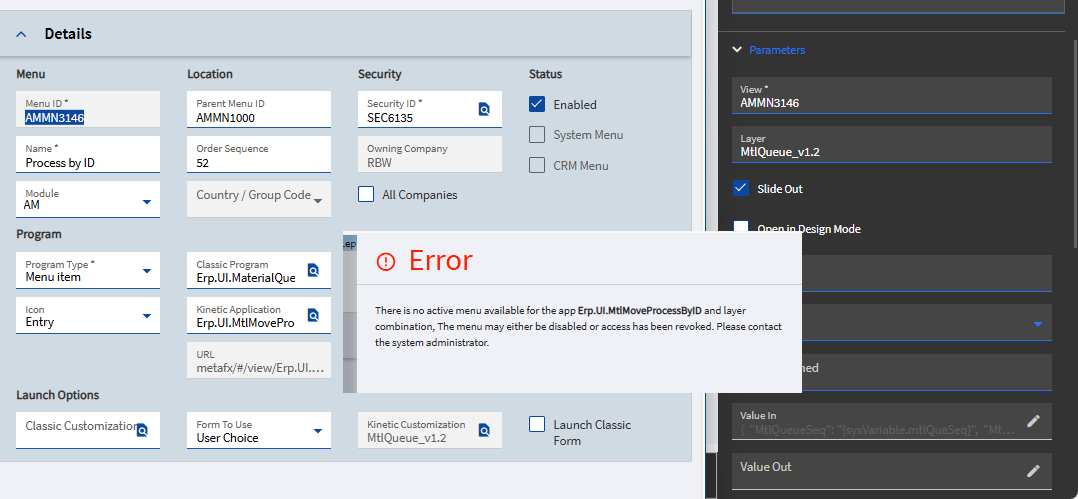The height and width of the screenshot is (499, 1078).
Task: Edit the Value Out parameter pencil icon
Action: pos(1033,471)
